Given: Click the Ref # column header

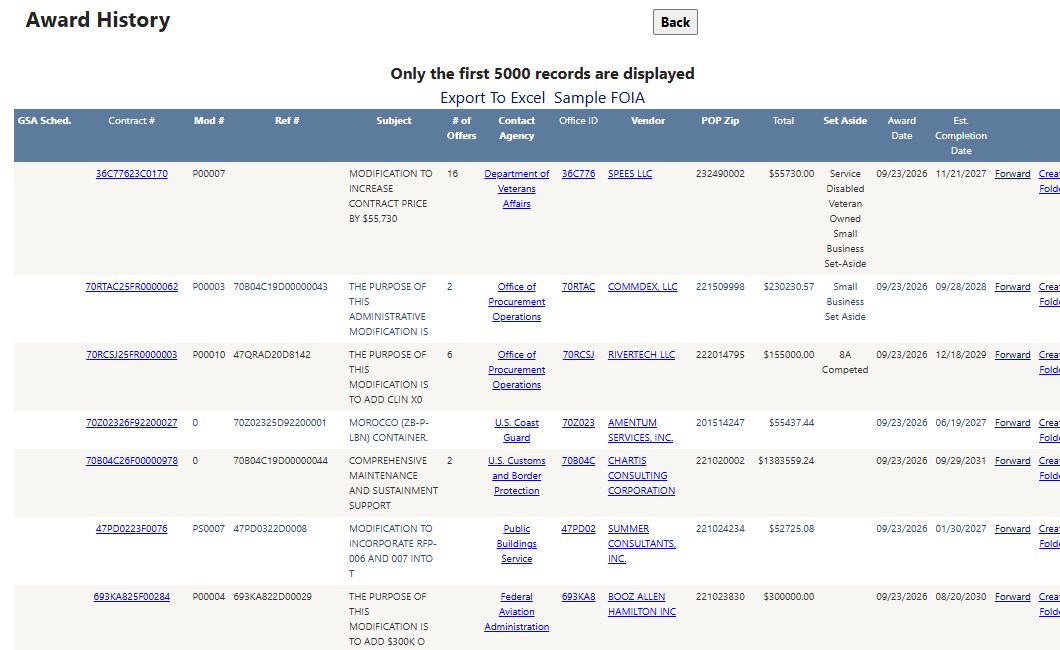Looking at the screenshot, I should (287, 121).
